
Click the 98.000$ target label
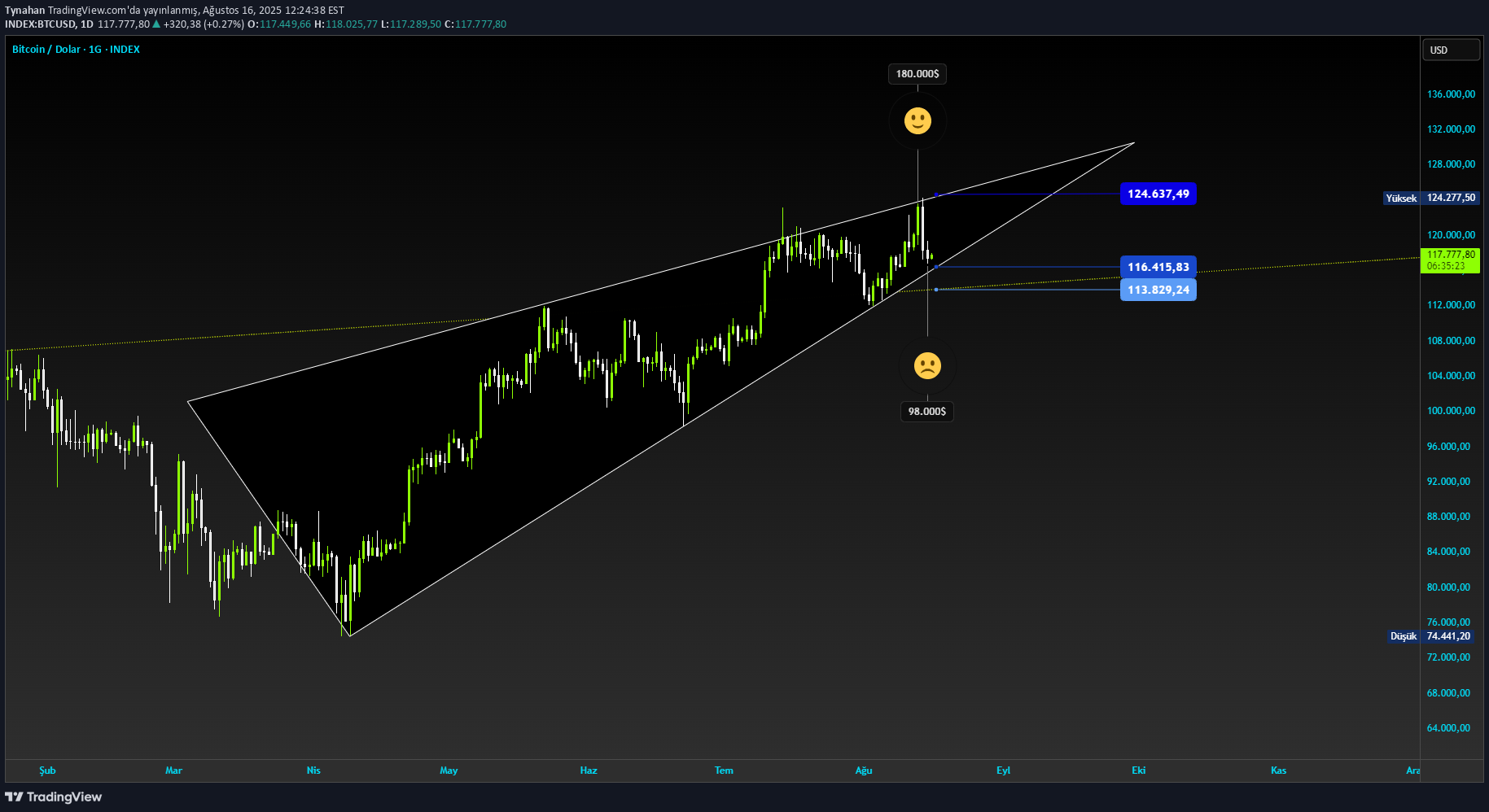click(x=927, y=412)
